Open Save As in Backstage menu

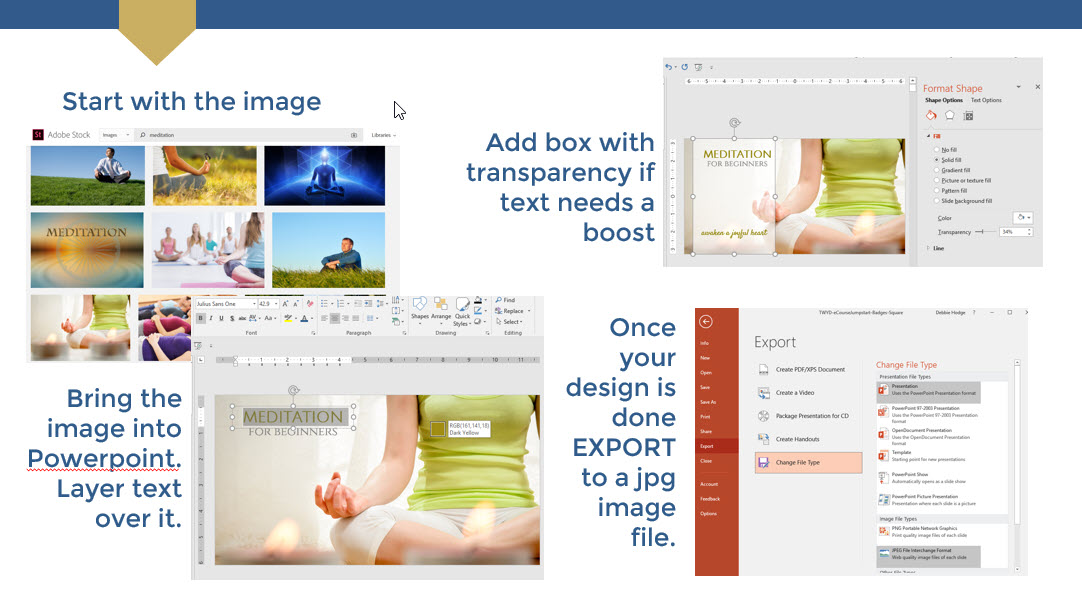[708, 402]
